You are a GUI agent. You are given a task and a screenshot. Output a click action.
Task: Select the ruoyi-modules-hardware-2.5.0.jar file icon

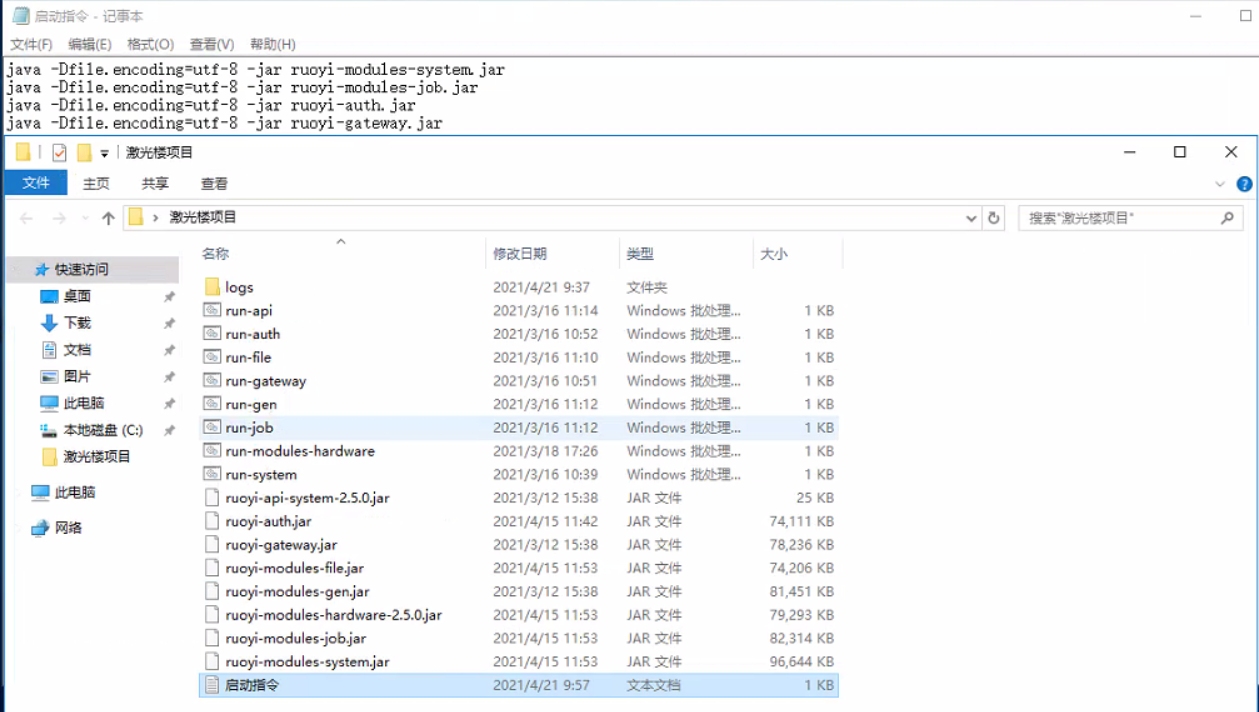pos(212,615)
